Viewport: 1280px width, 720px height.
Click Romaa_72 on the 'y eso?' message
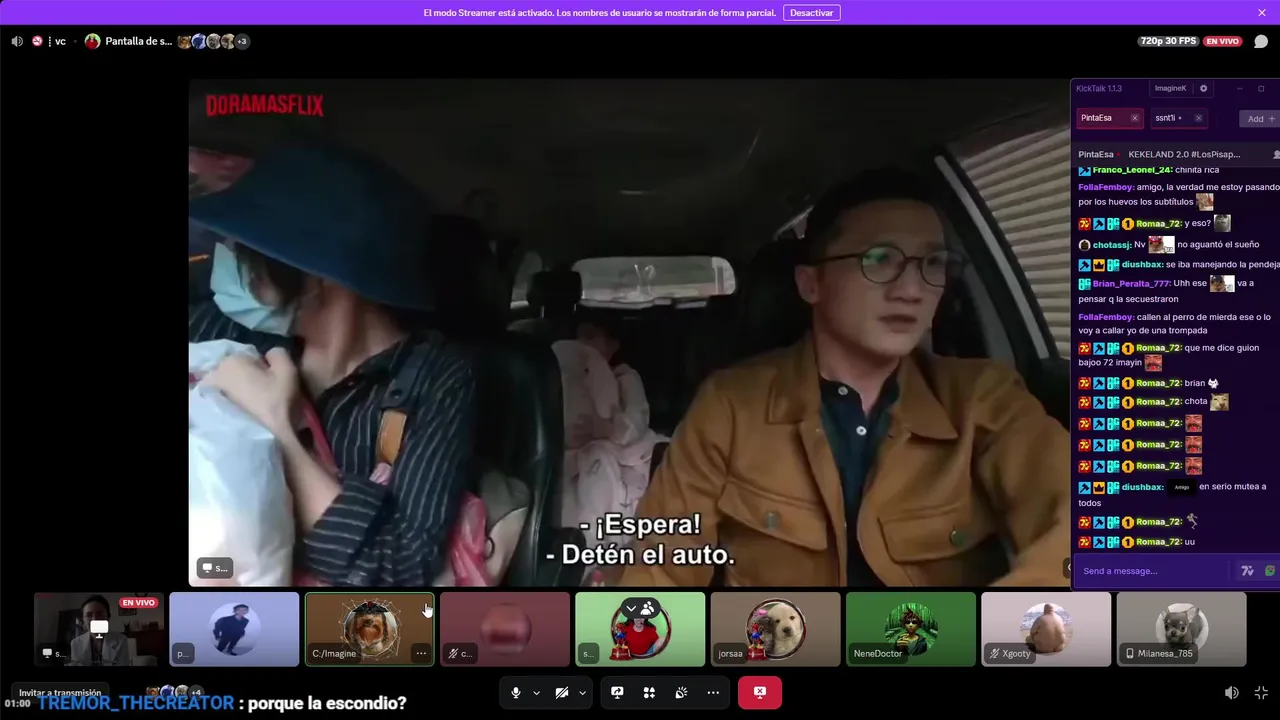[1158, 223]
